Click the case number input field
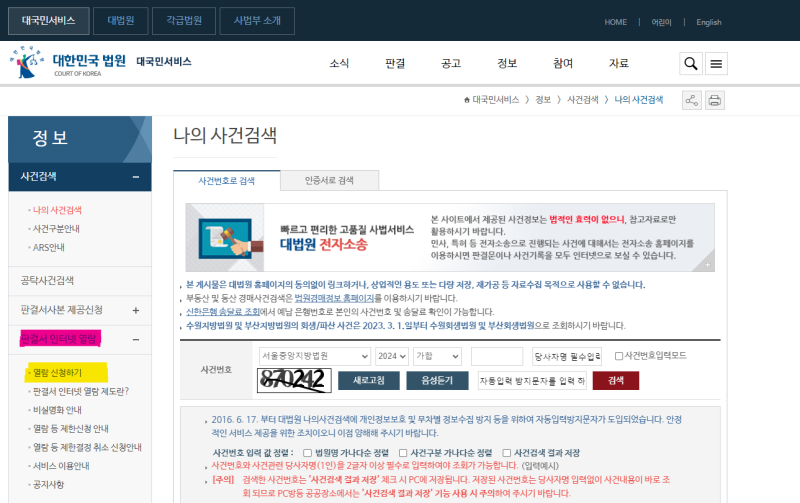Image resolution: width=800 pixels, height=503 pixels. pos(497,356)
